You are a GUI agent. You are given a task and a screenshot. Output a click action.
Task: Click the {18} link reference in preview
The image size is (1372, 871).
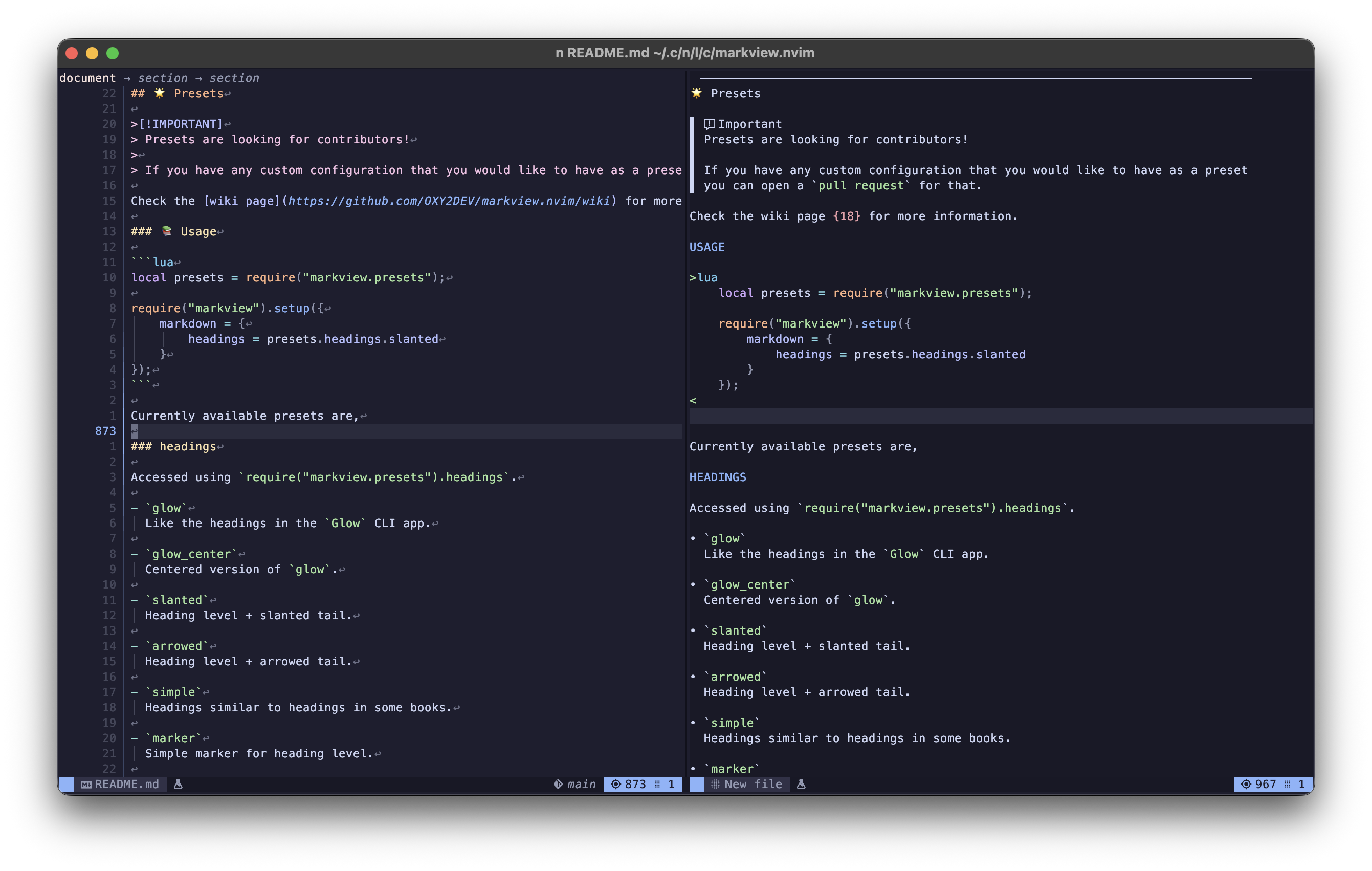coord(846,216)
